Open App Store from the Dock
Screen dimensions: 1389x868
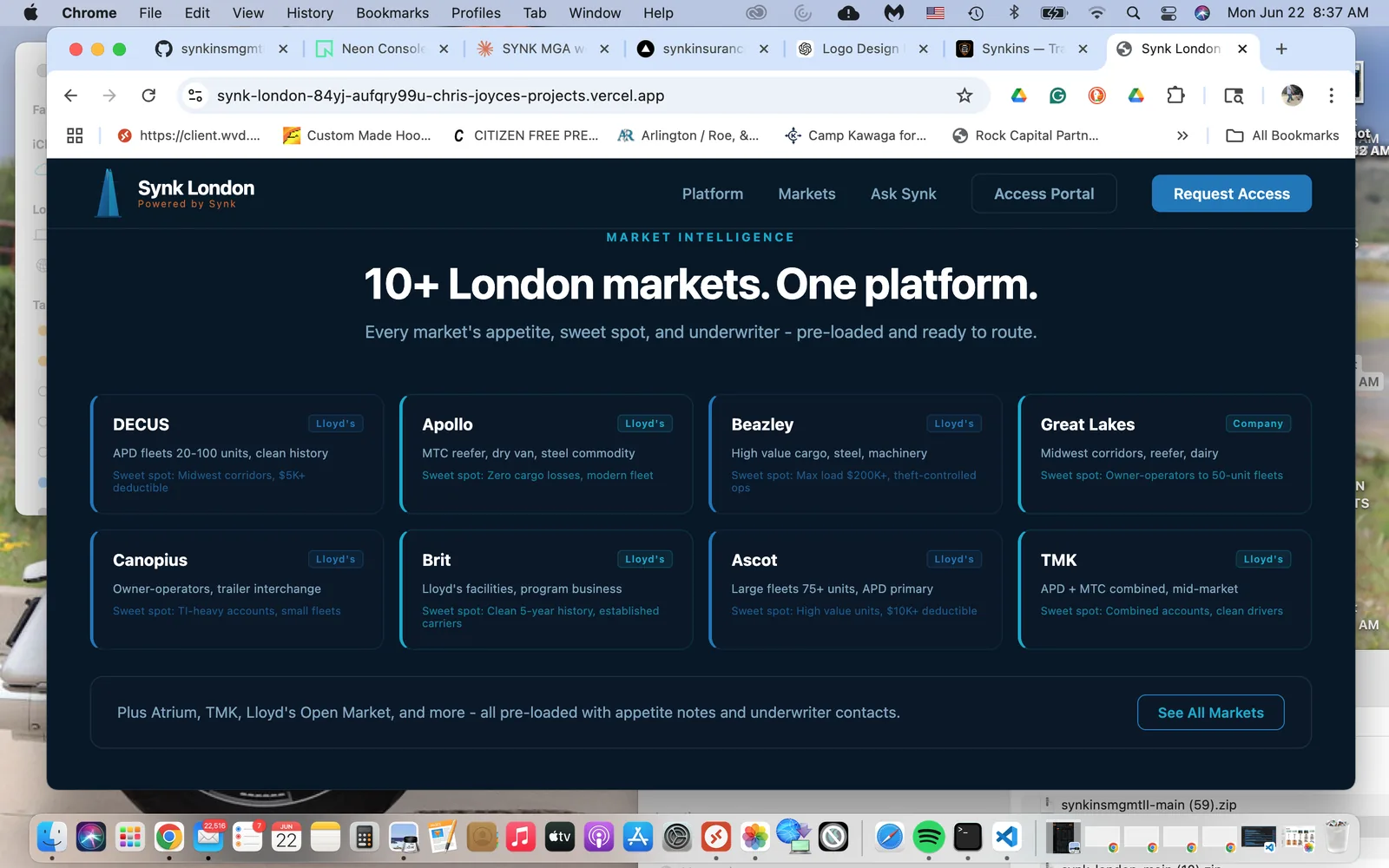[x=638, y=837]
